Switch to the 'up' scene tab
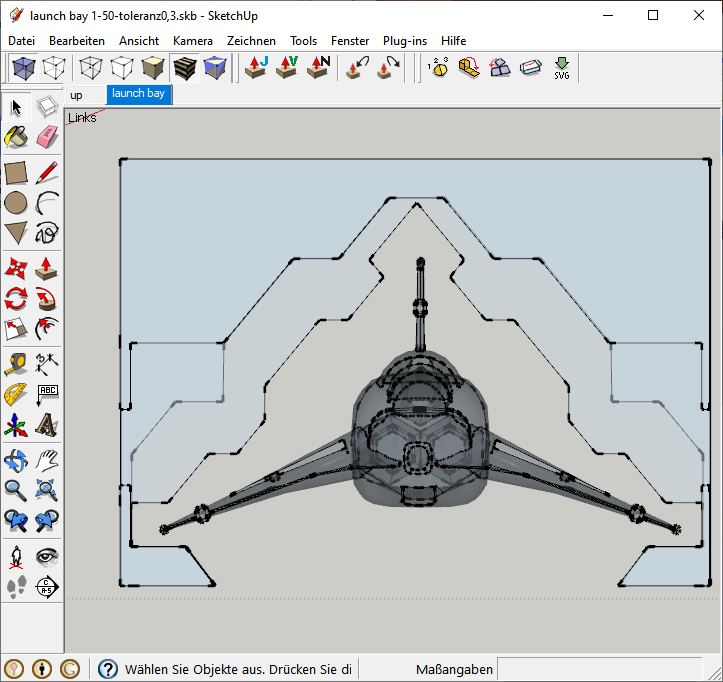 [x=86, y=95]
